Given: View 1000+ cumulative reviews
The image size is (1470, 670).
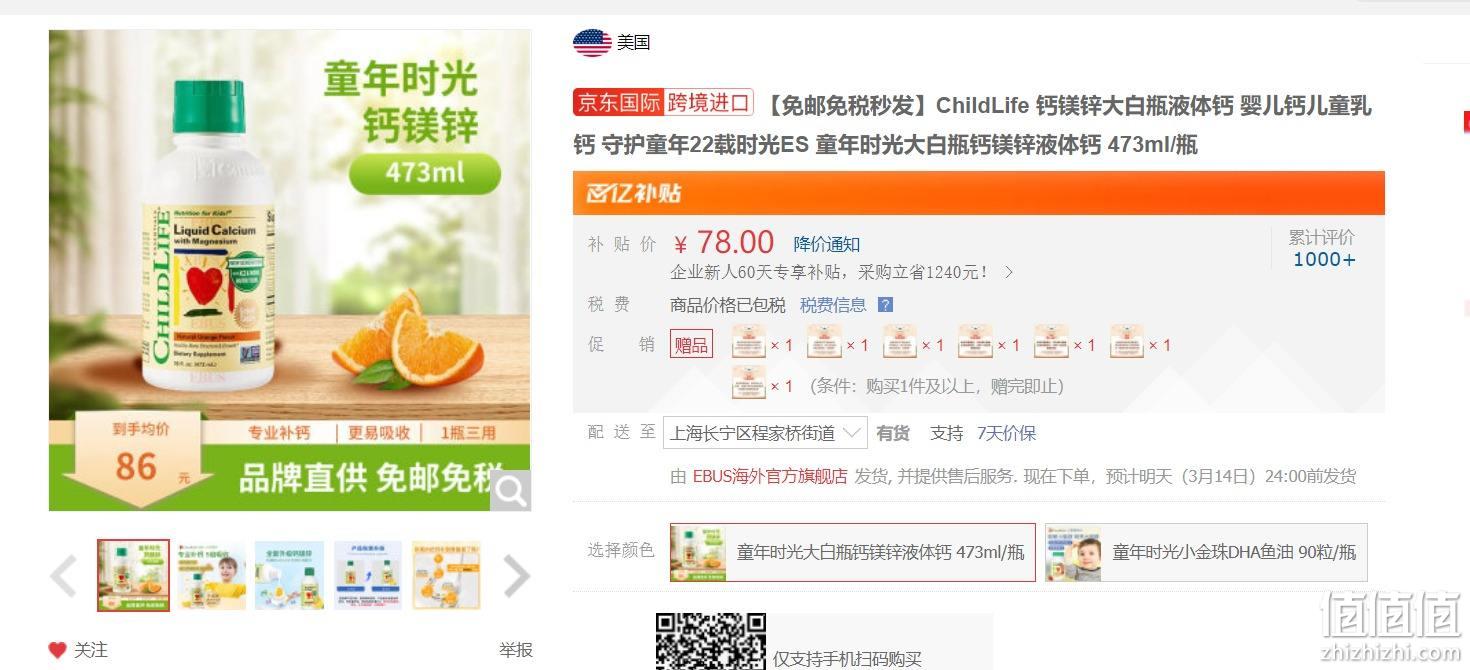Looking at the screenshot, I should [1324, 259].
